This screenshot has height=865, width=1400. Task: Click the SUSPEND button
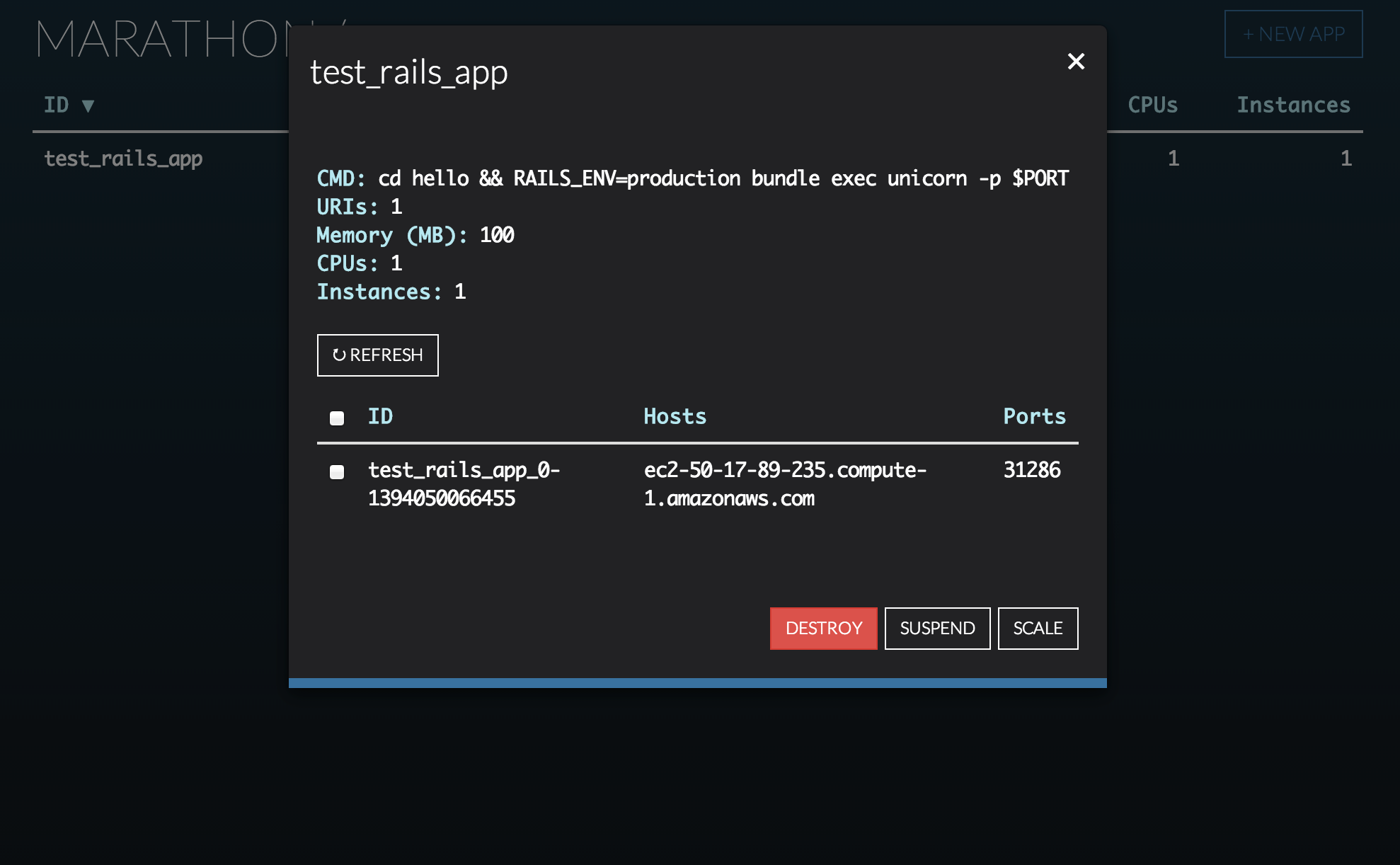coord(937,628)
